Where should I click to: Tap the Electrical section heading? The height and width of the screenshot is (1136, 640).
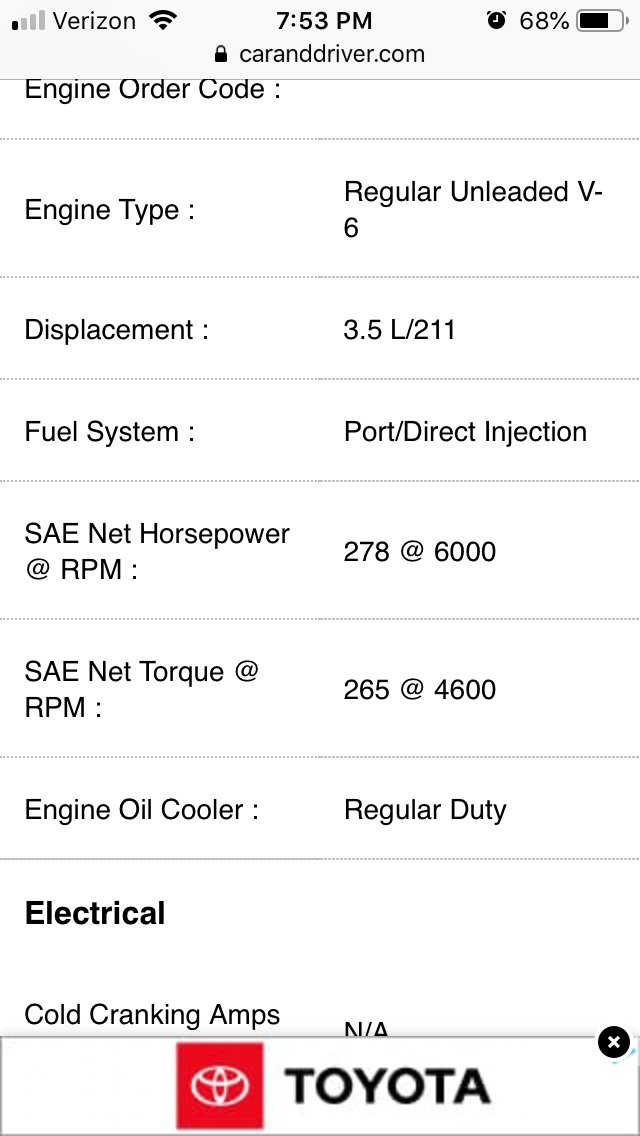click(x=95, y=913)
